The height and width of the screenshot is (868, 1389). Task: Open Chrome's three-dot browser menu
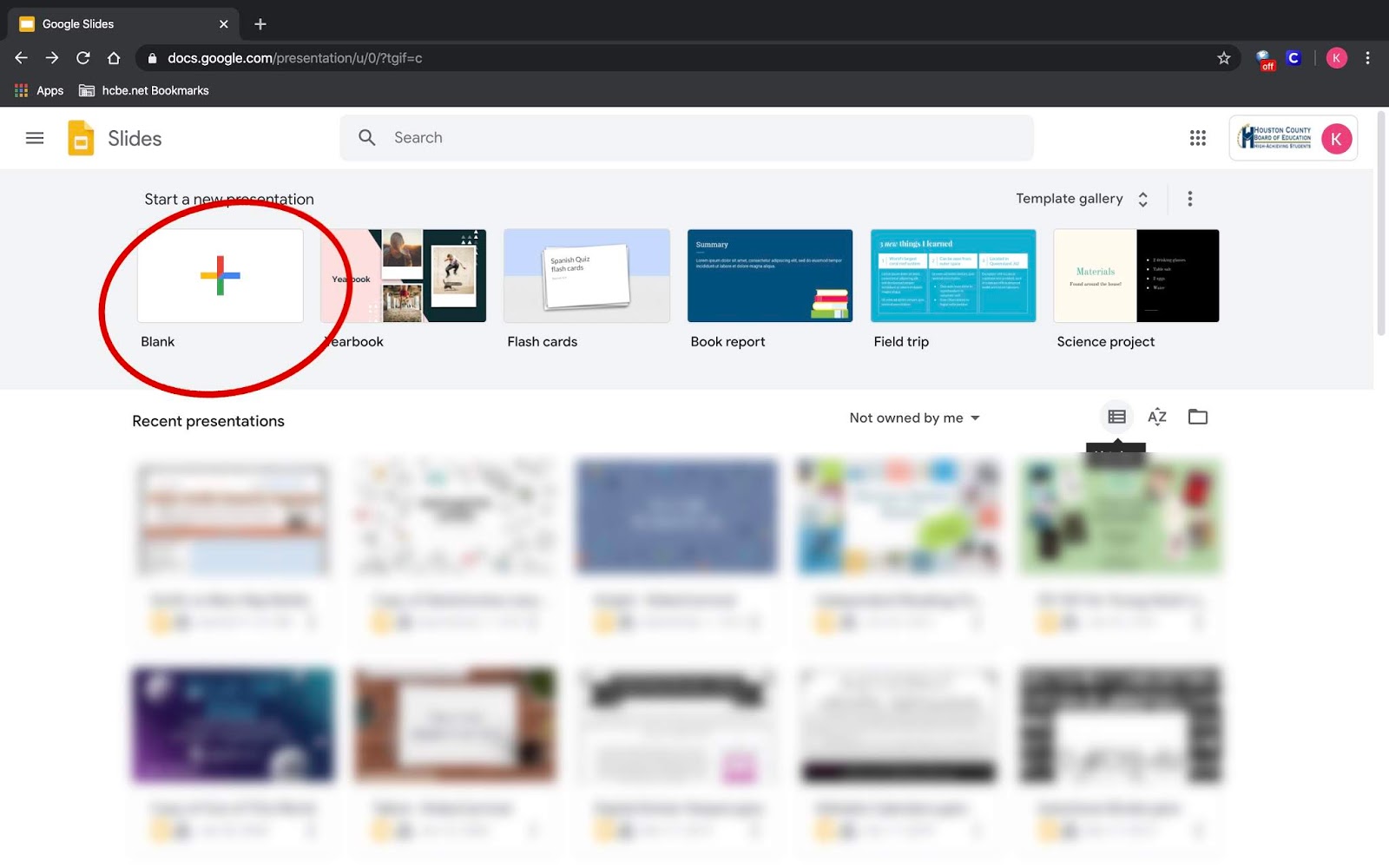[x=1368, y=58]
